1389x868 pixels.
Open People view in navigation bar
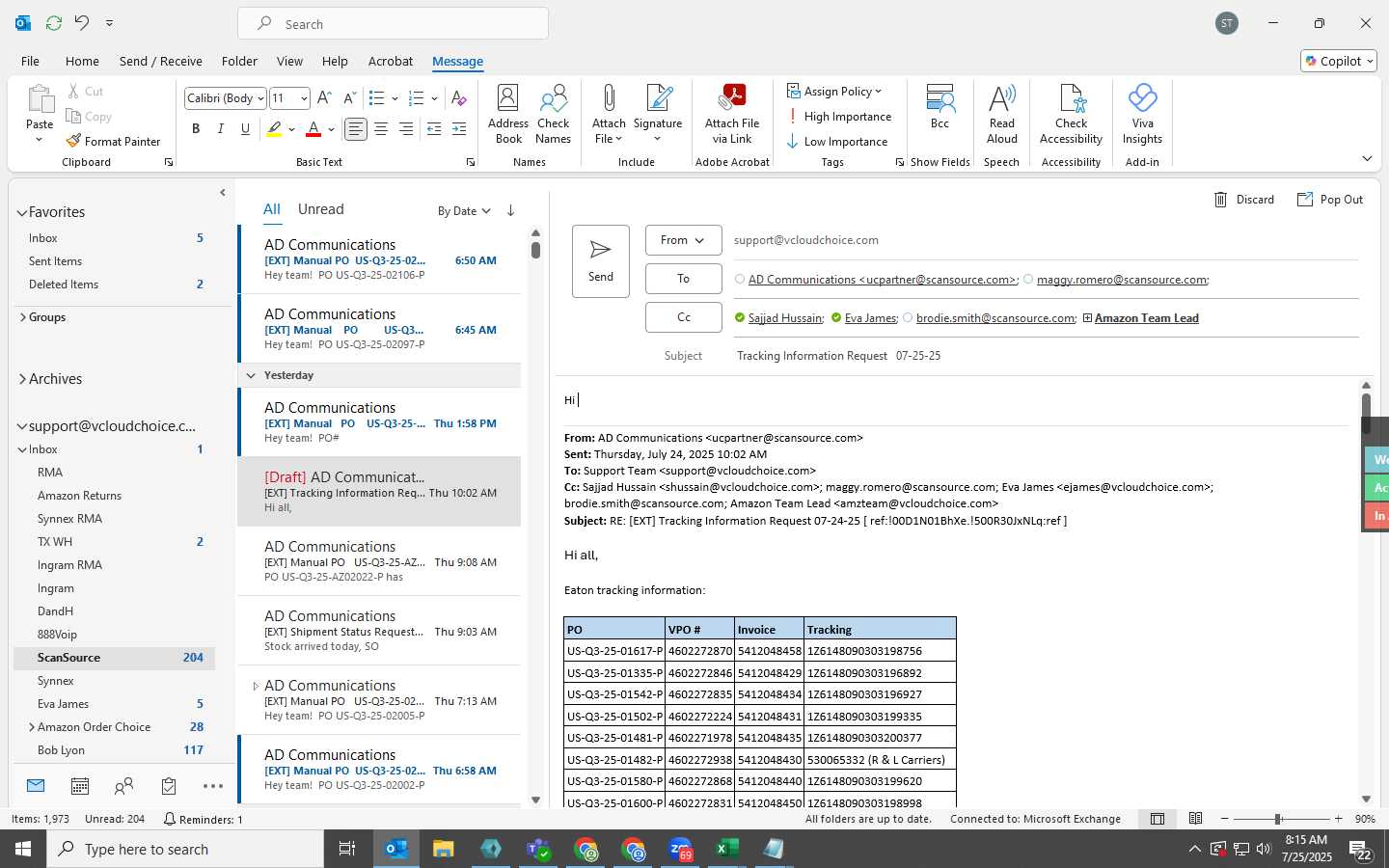123,786
